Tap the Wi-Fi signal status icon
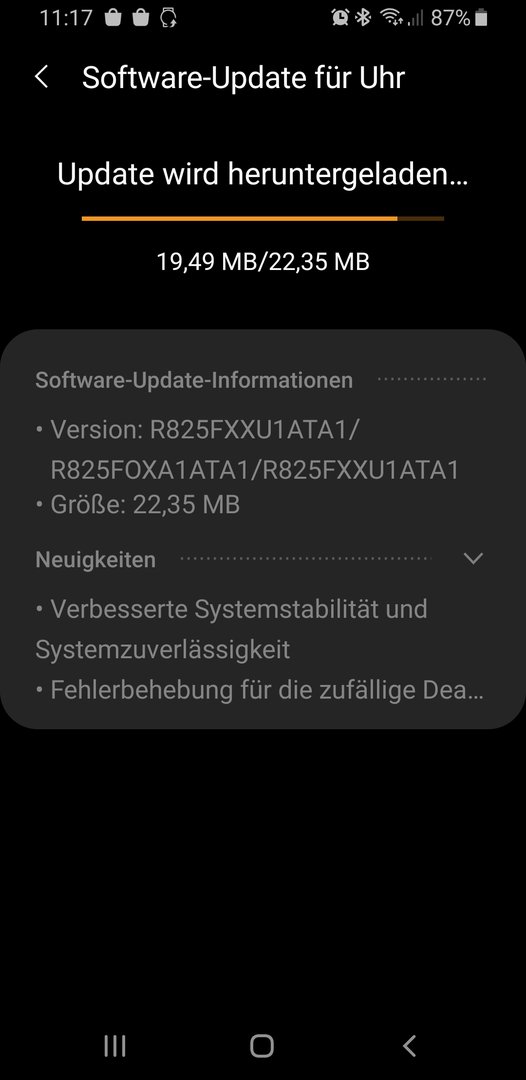 point(392,18)
